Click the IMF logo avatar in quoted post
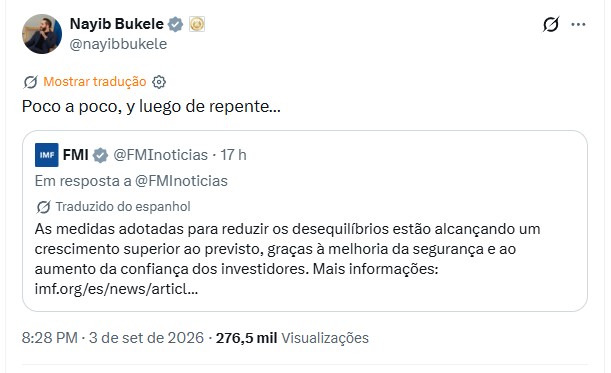Screen dimensions: 611x373 [46, 155]
